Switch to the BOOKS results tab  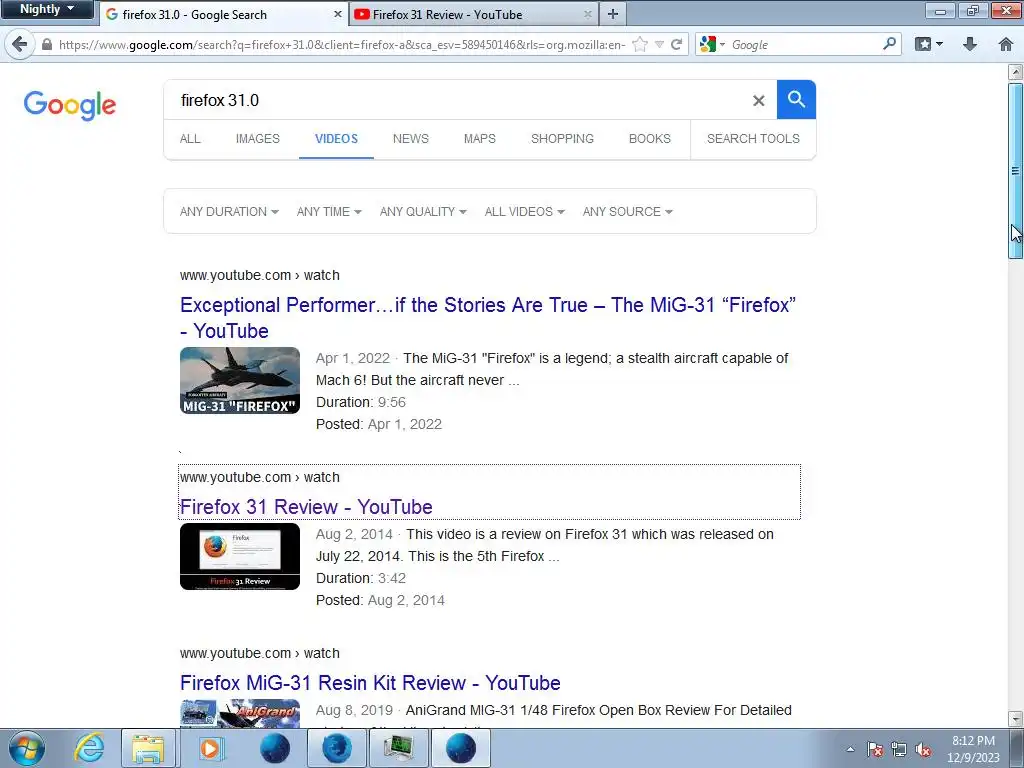(650, 138)
